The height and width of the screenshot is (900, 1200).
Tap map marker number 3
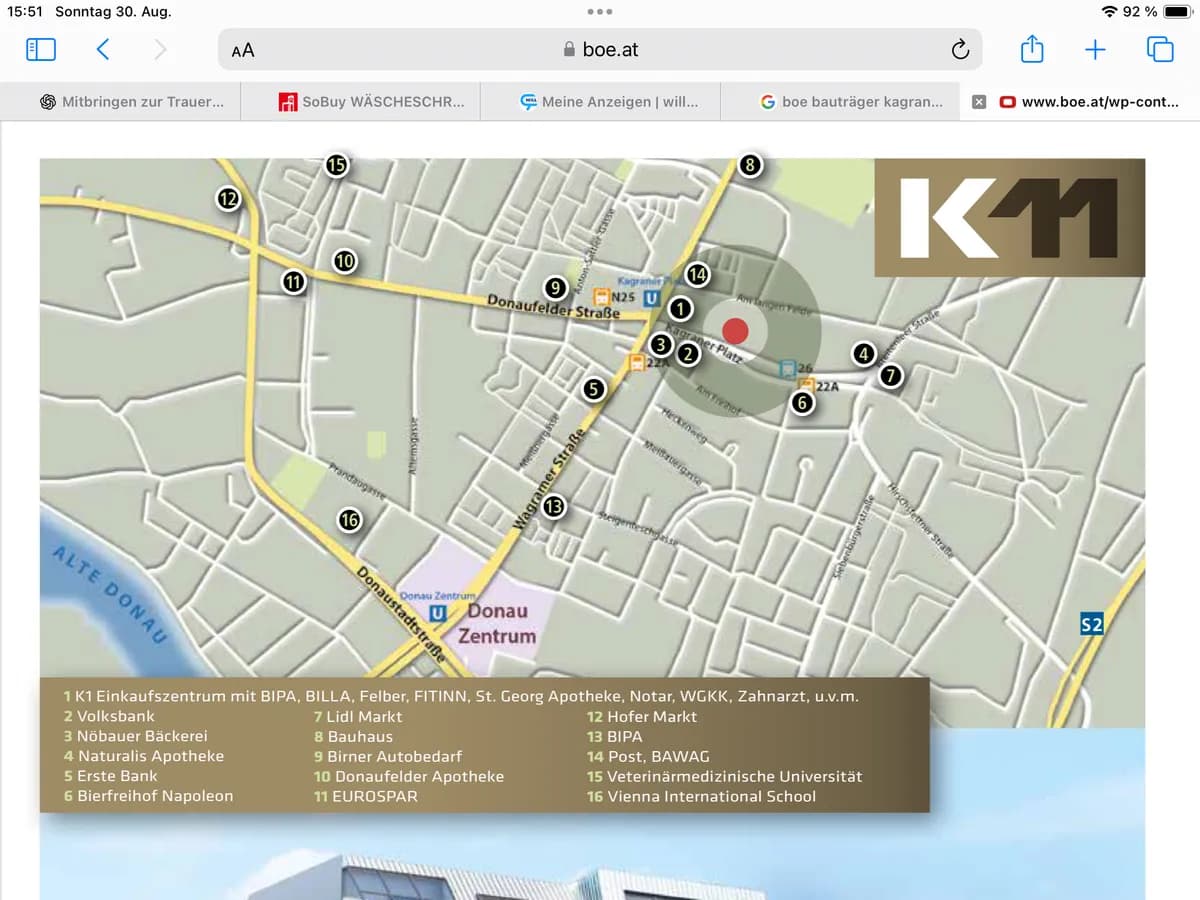pyautogui.click(x=660, y=345)
